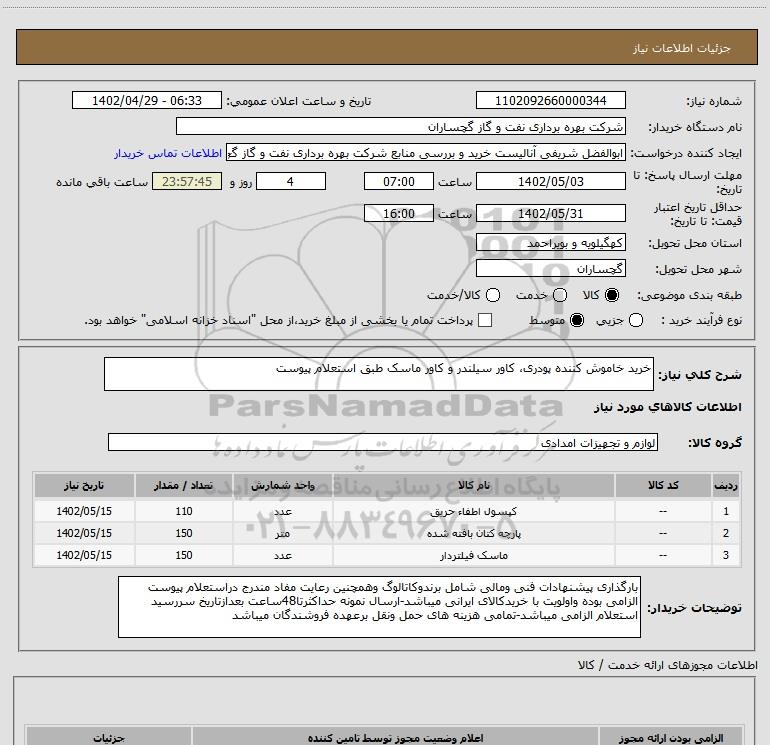
Task: Click the announcement date field 1402/04/29 - 06:33
Action: pyautogui.click(x=147, y=100)
